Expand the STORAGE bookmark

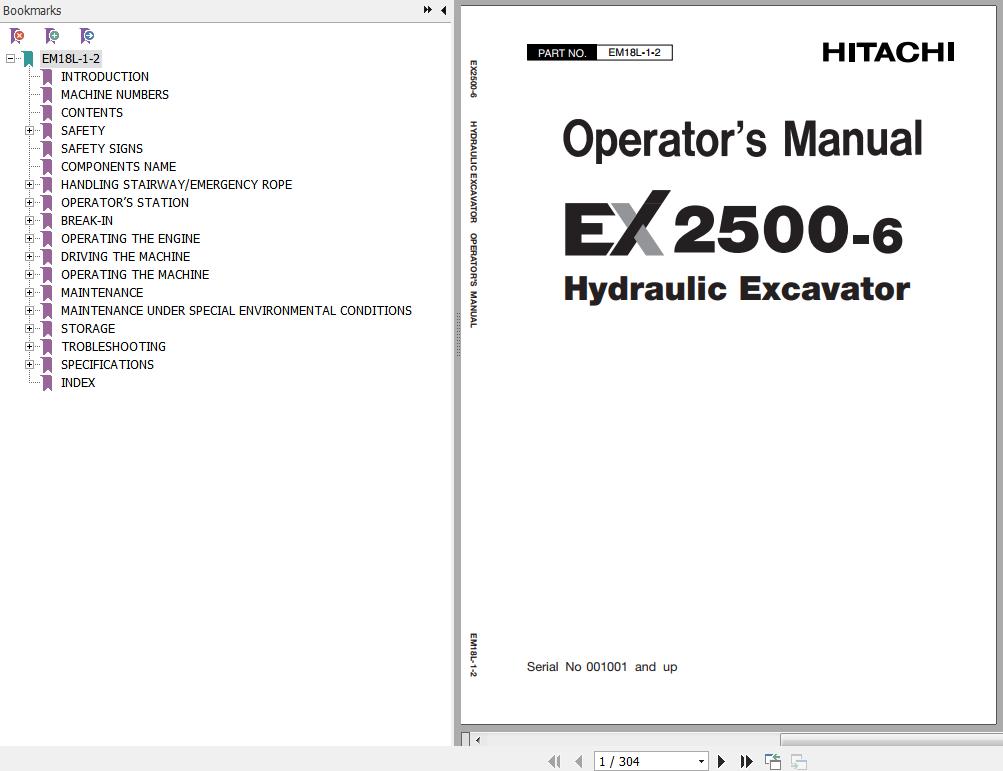[29, 328]
